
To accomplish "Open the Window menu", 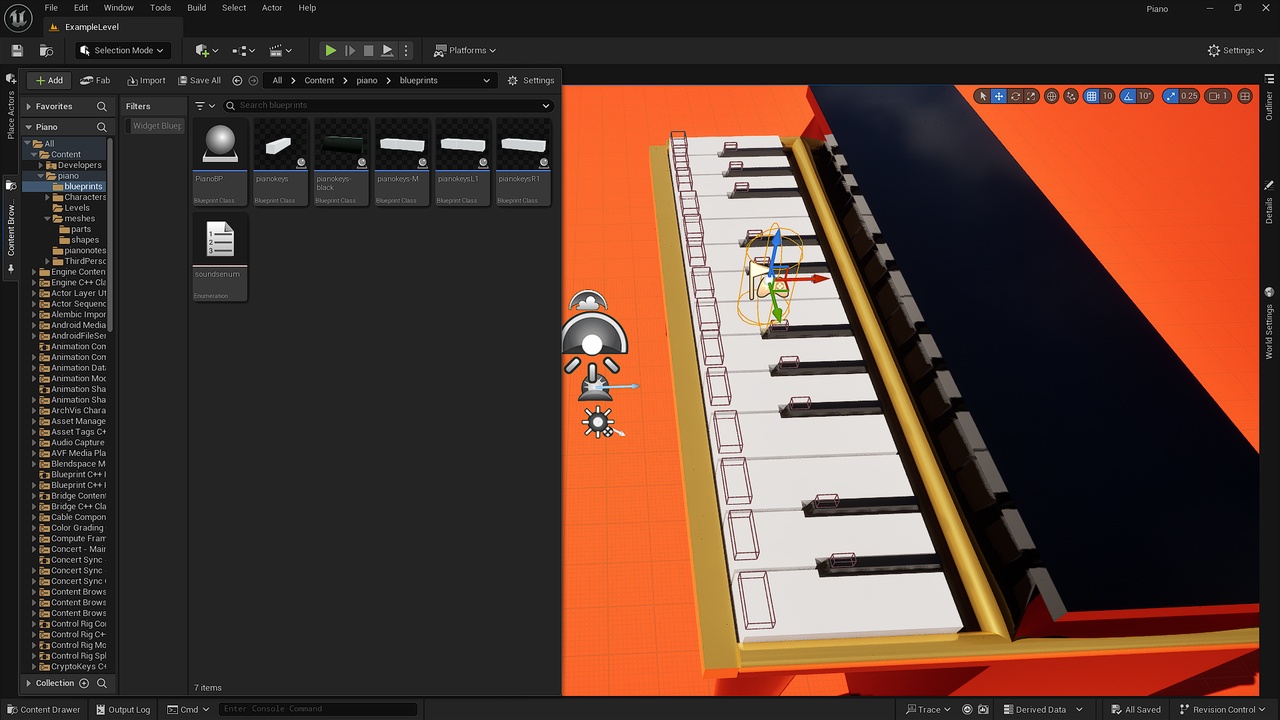I will 119,8.
